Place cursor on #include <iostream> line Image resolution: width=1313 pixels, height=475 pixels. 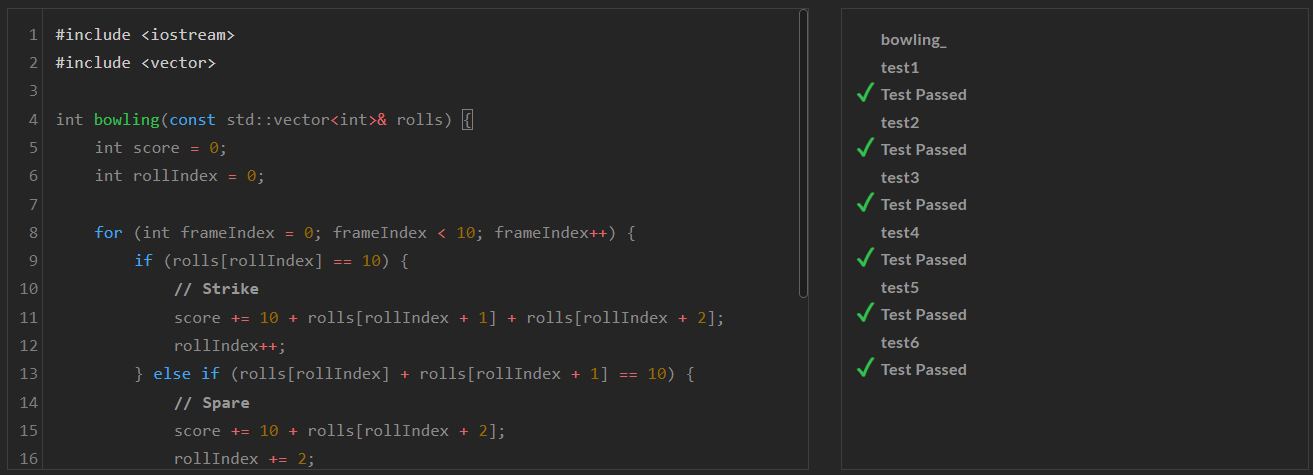tap(145, 35)
